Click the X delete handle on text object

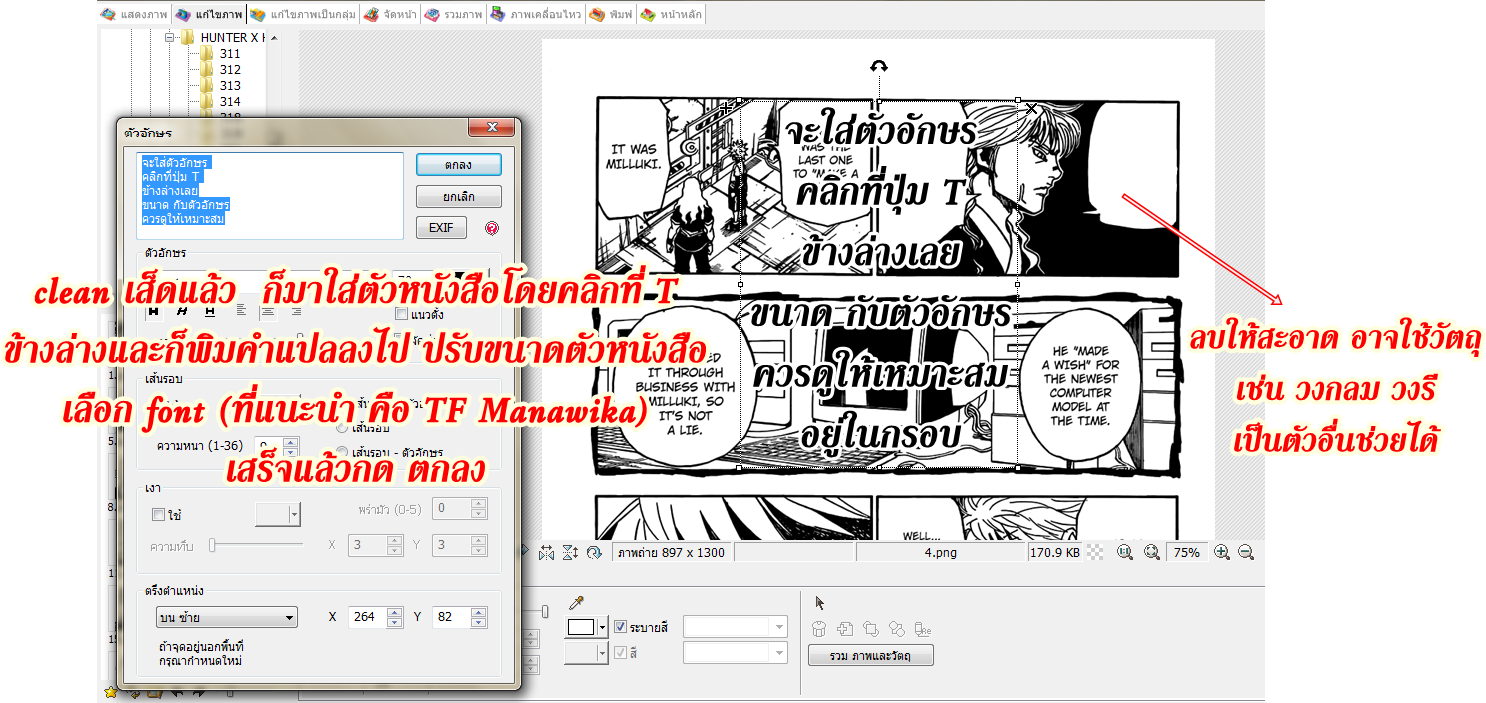click(x=1031, y=108)
